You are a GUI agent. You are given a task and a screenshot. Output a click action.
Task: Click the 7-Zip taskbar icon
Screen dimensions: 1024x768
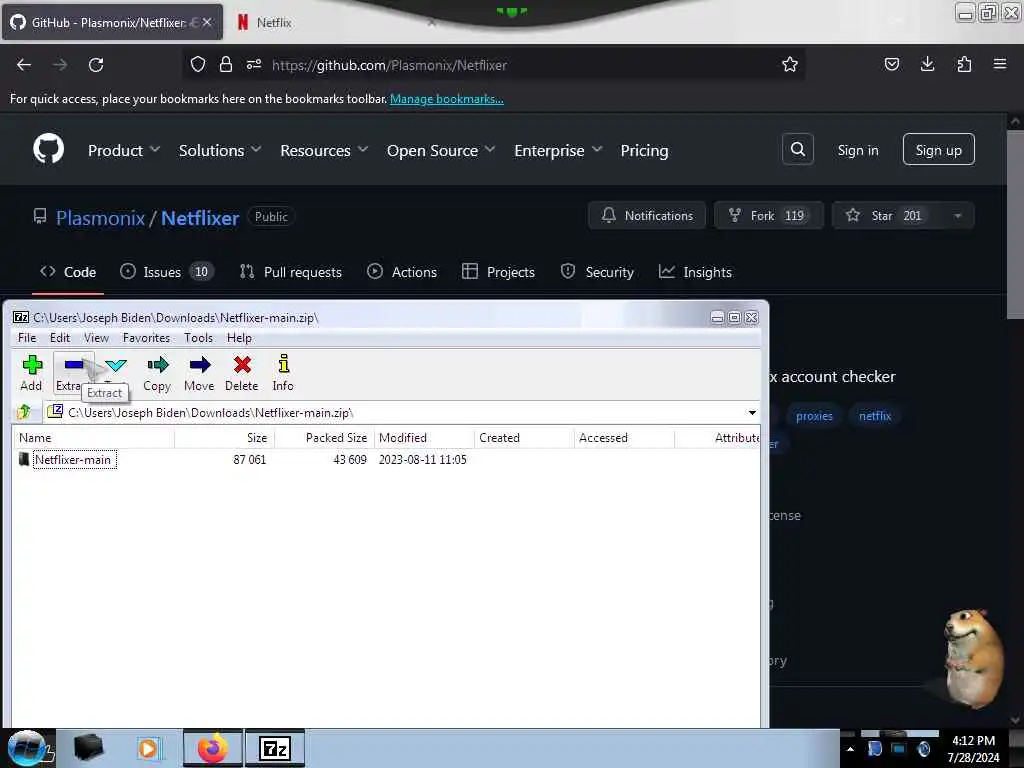click(275, 748)
